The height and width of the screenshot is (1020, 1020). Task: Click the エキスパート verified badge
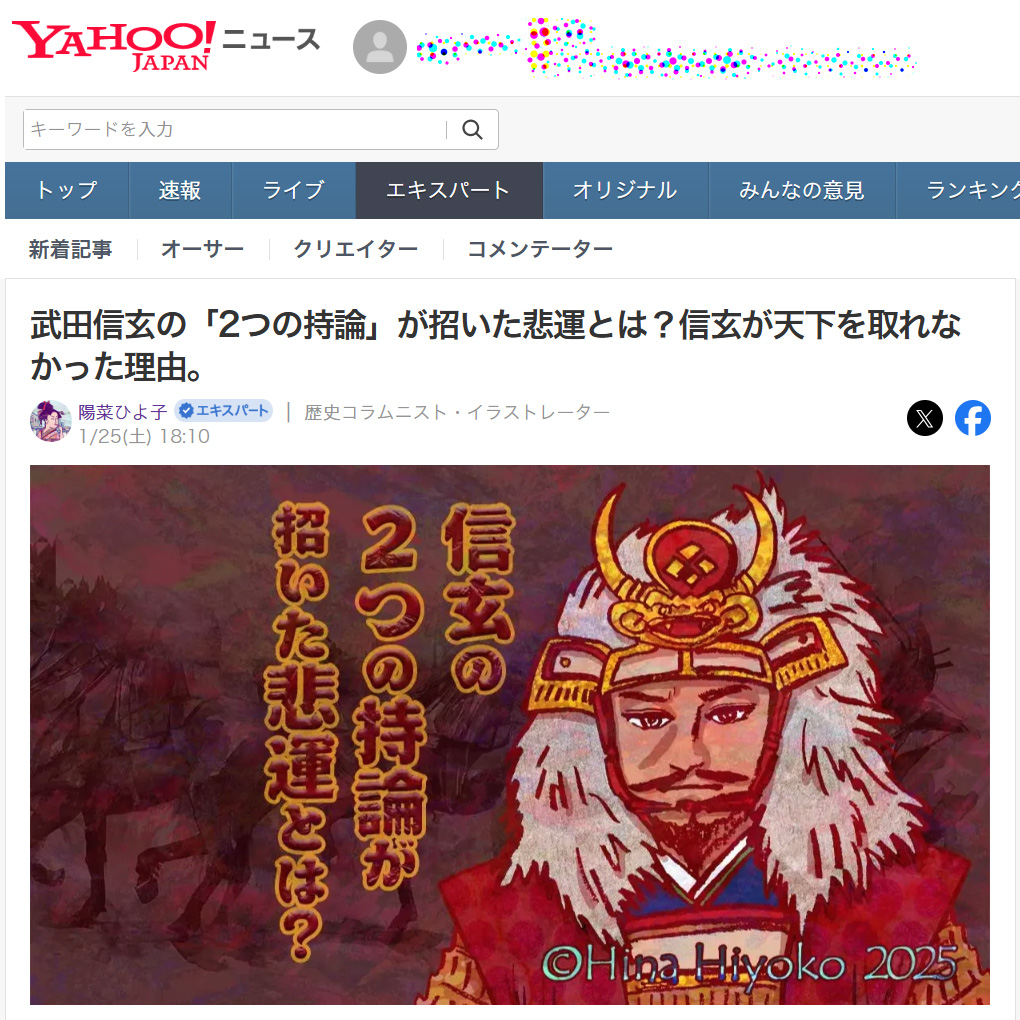223,410
